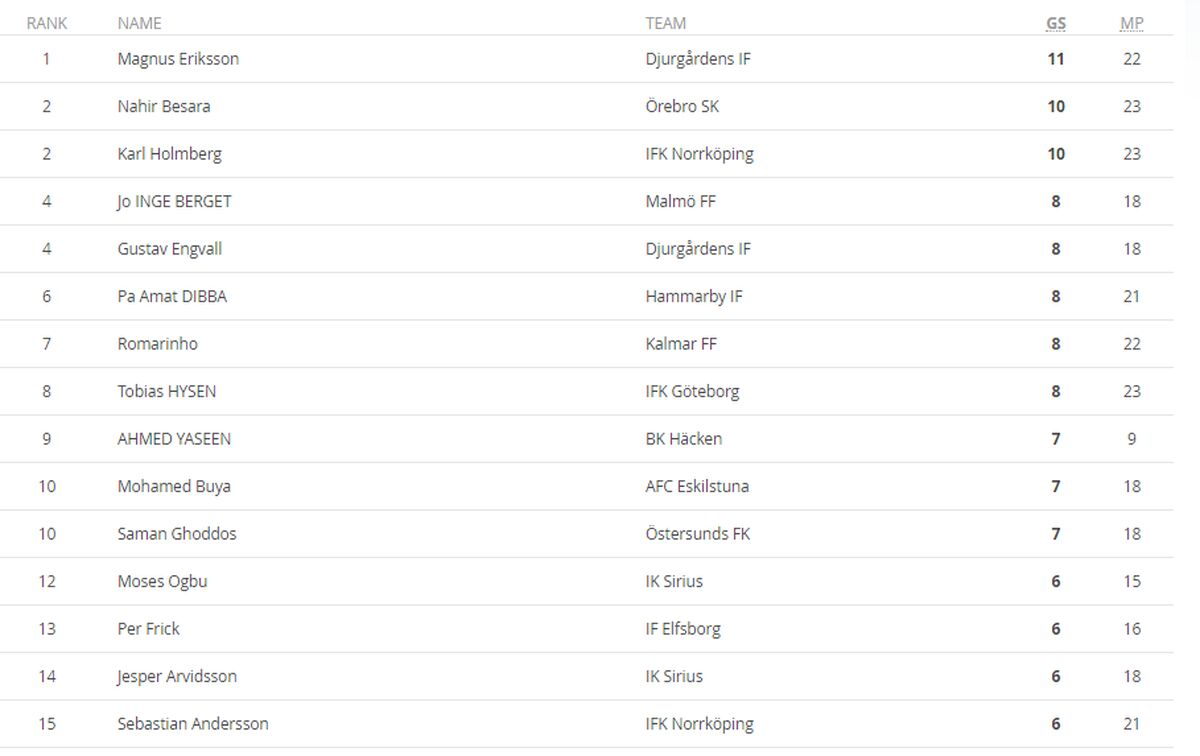
Task: Open Karl Holmberg player entry
Action: coord(170,154)
